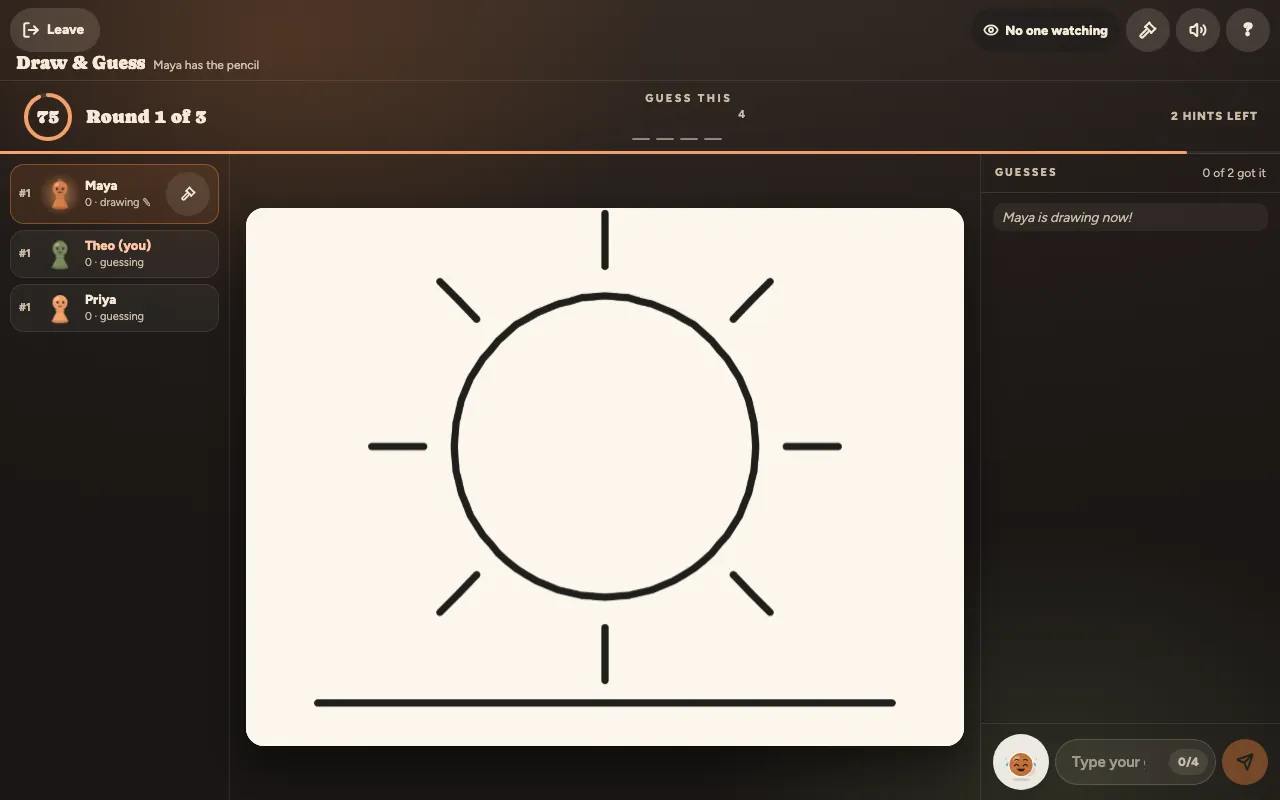Open the emoji reaction face button
This screenshot has height=800, width=1280.
tap(1020, 762)
